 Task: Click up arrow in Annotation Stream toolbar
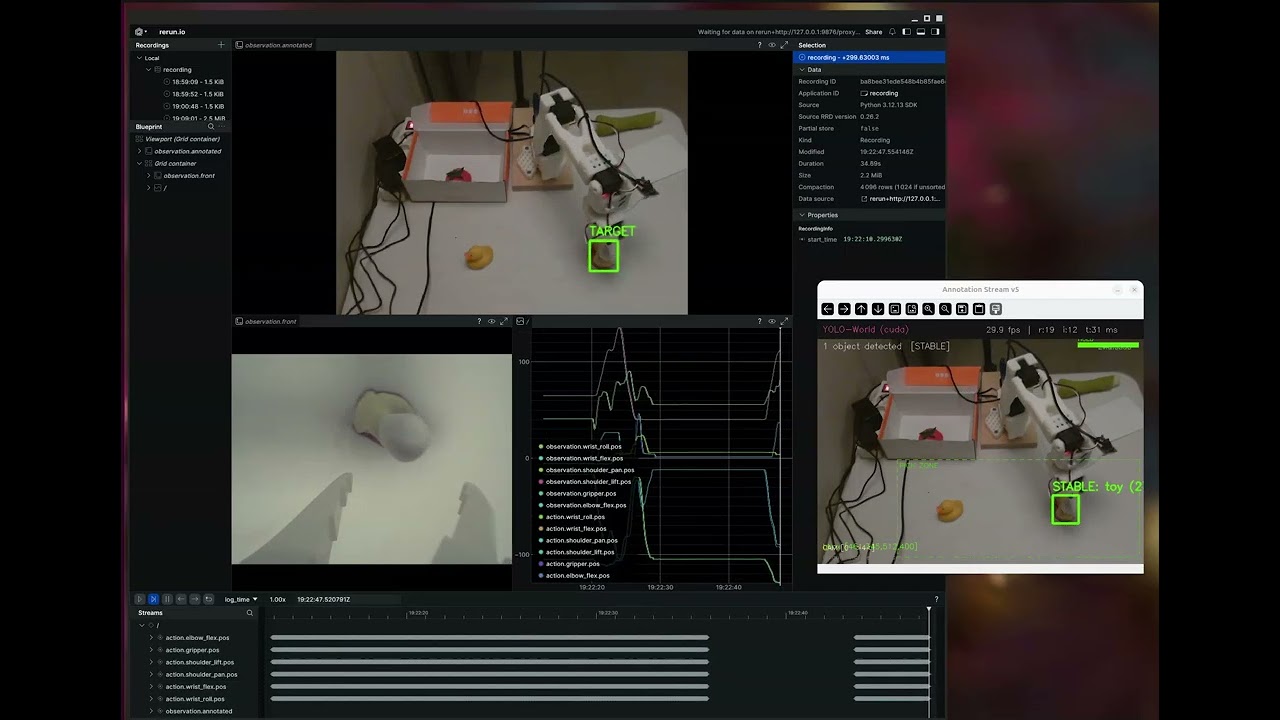pyautogui.click(x=861, y=309)
